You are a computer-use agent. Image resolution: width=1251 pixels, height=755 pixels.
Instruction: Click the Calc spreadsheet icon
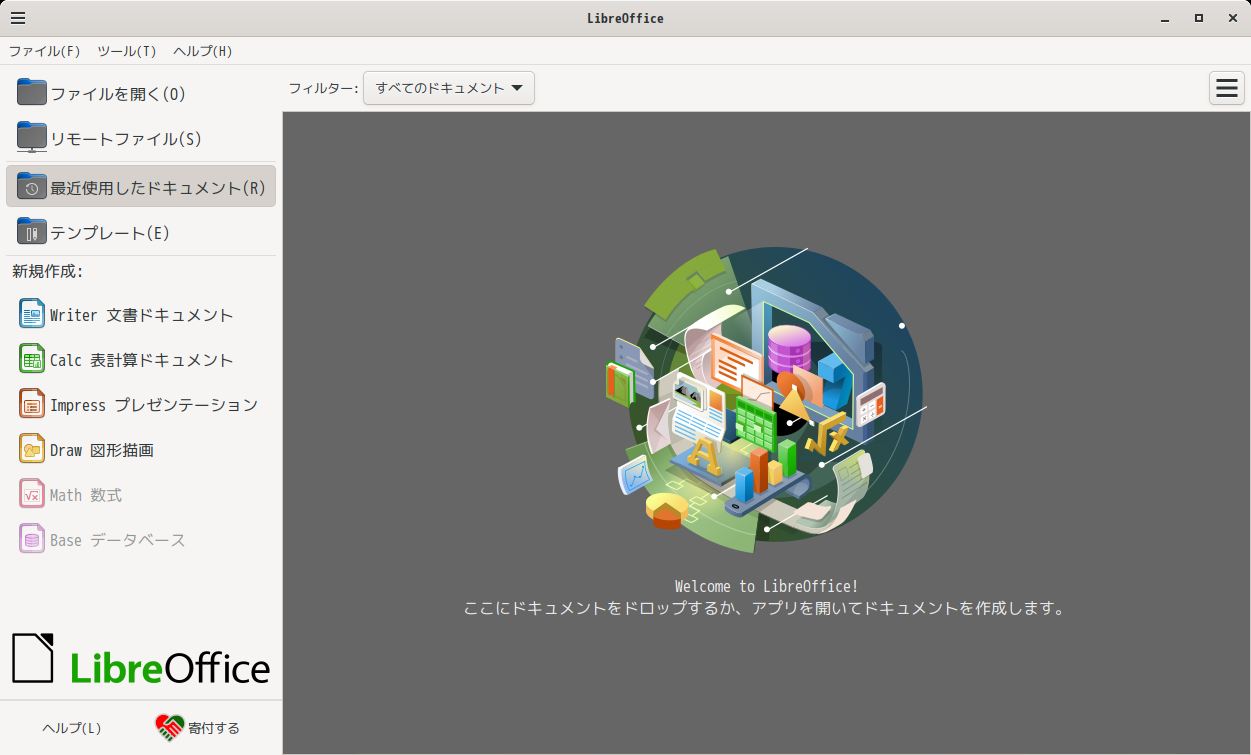pos(32,359)
